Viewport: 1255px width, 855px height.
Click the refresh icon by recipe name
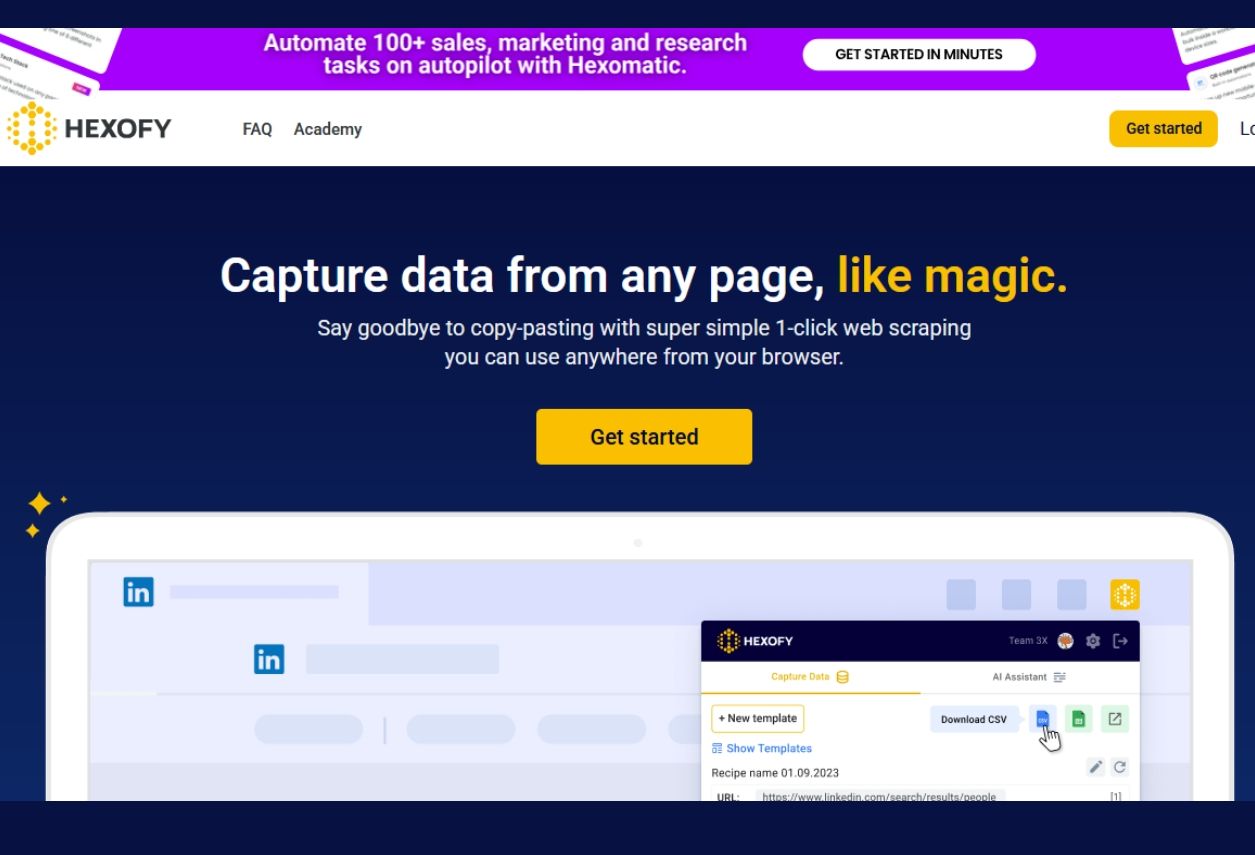[1120, 767]
